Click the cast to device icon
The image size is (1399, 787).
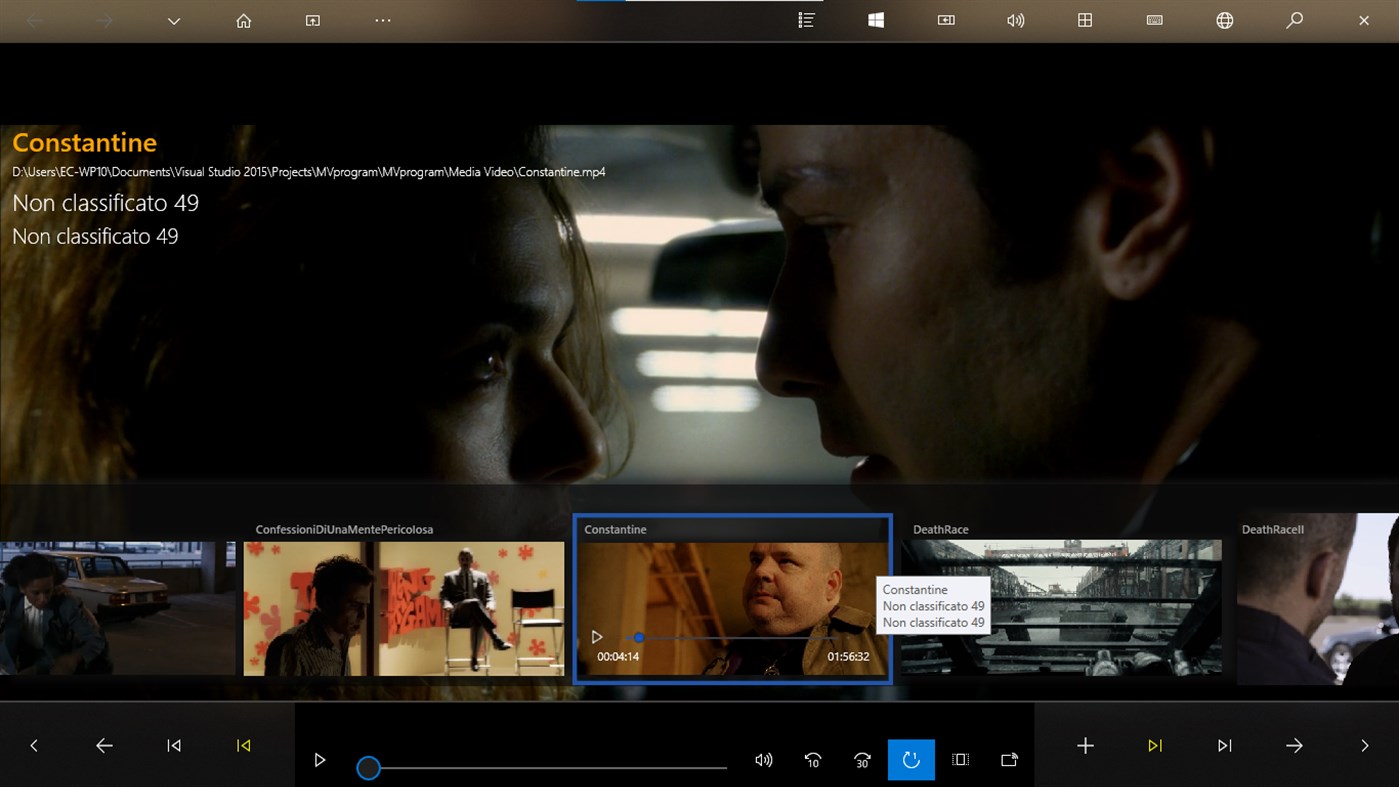1009,760
